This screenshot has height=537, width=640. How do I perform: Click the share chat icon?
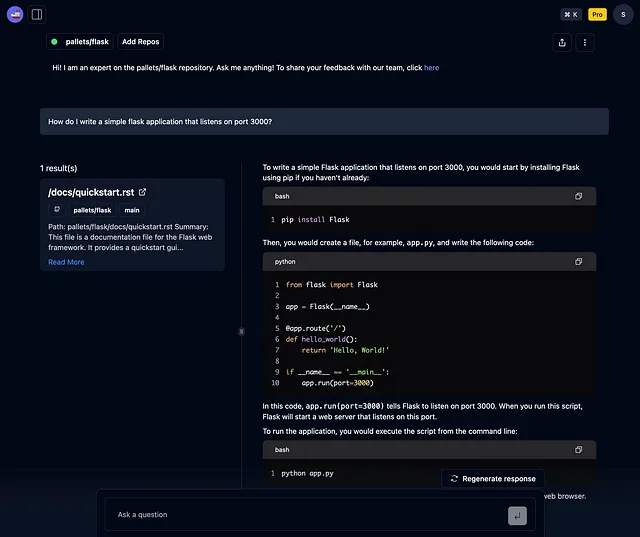(x=562, y=42)
